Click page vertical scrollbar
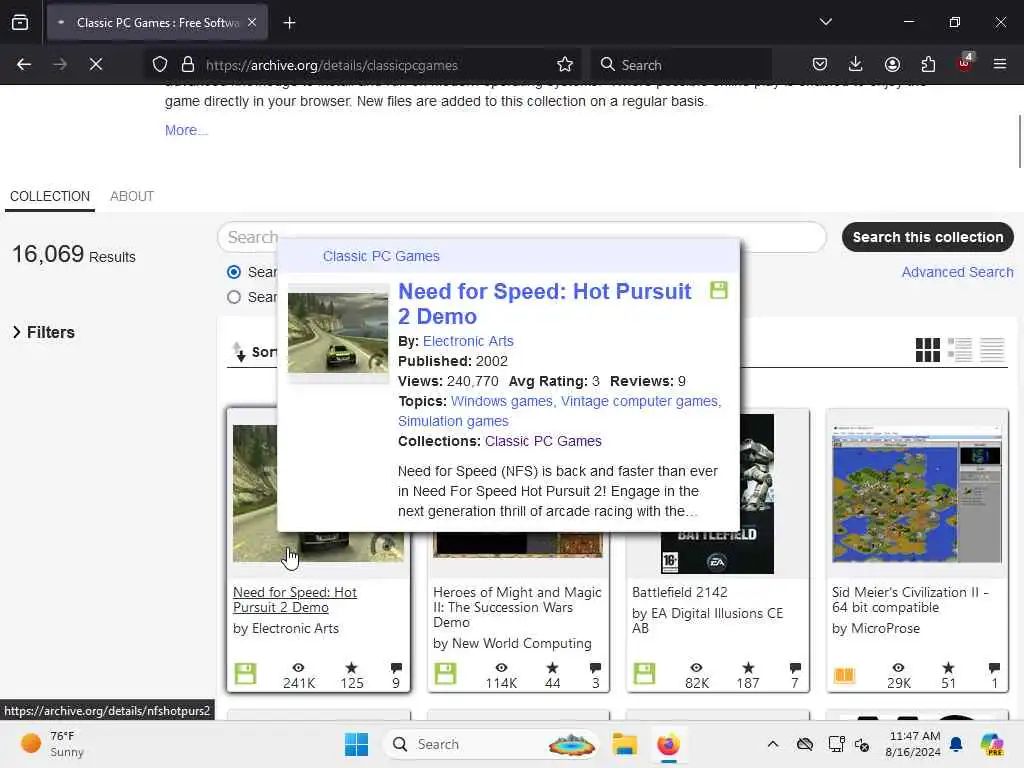 tap(1019, 141)
